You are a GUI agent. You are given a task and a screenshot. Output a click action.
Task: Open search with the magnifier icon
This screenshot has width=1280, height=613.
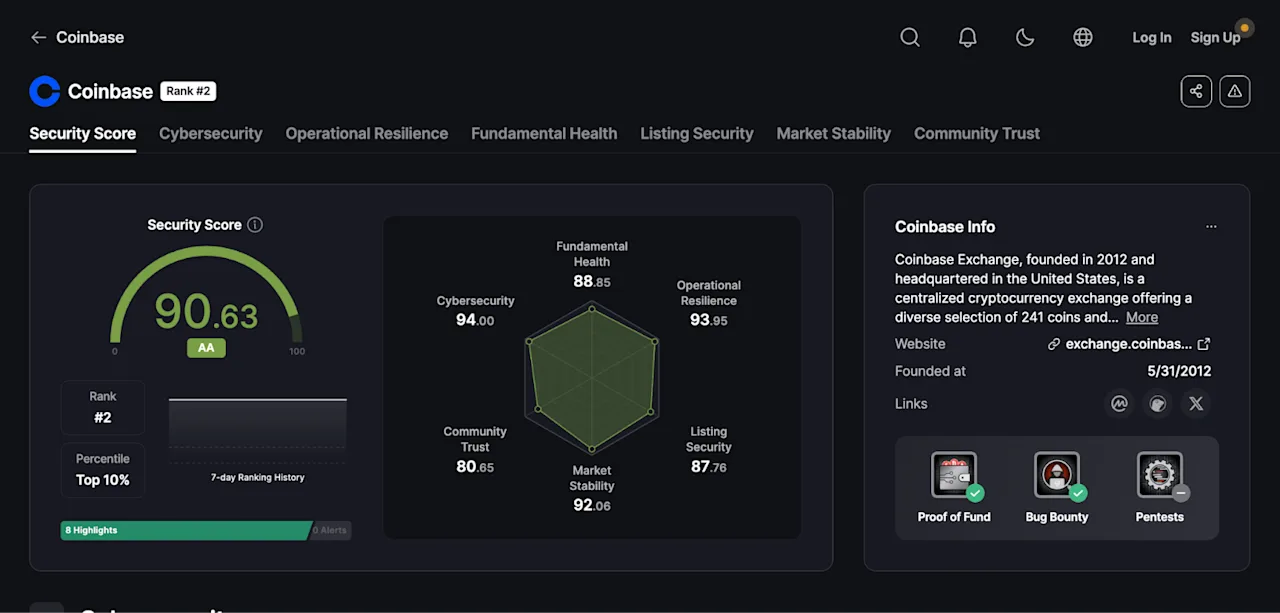pos(909,37)
